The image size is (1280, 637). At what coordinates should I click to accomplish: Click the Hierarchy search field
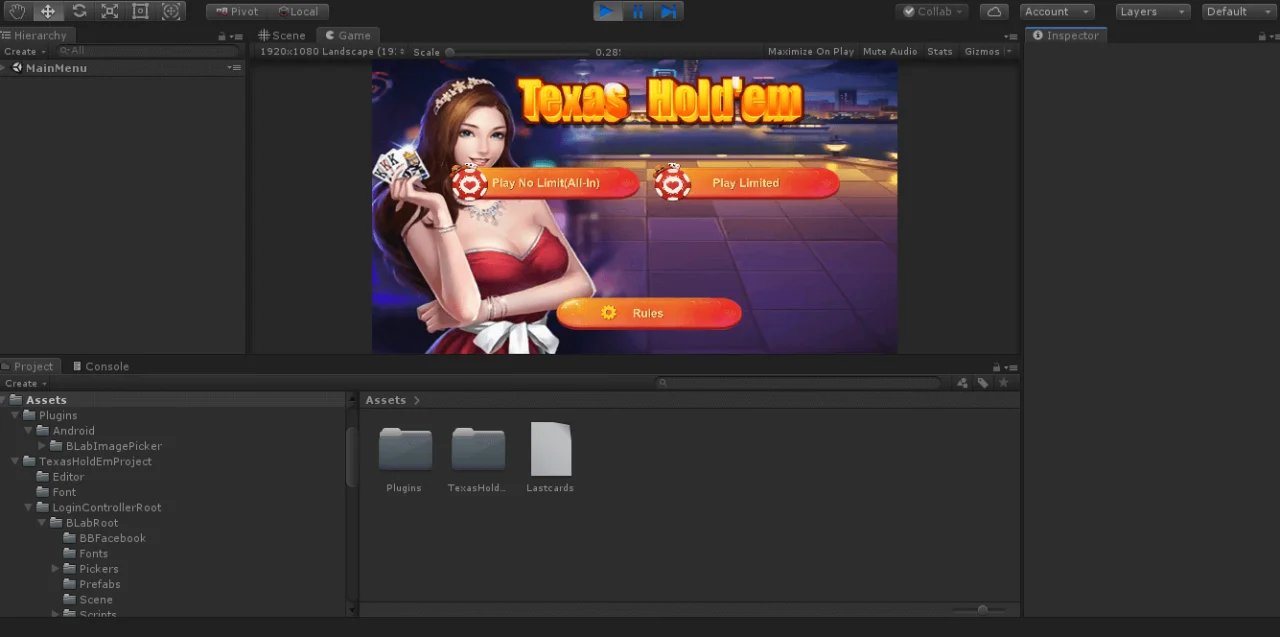pyautogui.click(x=147, y=51)
